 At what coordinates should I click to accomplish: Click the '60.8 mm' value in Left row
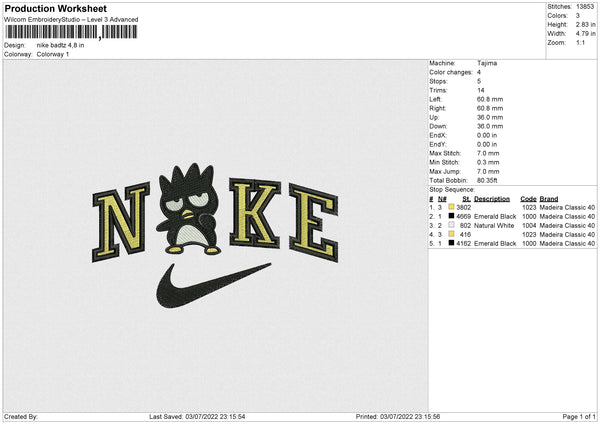pos(490,99)
